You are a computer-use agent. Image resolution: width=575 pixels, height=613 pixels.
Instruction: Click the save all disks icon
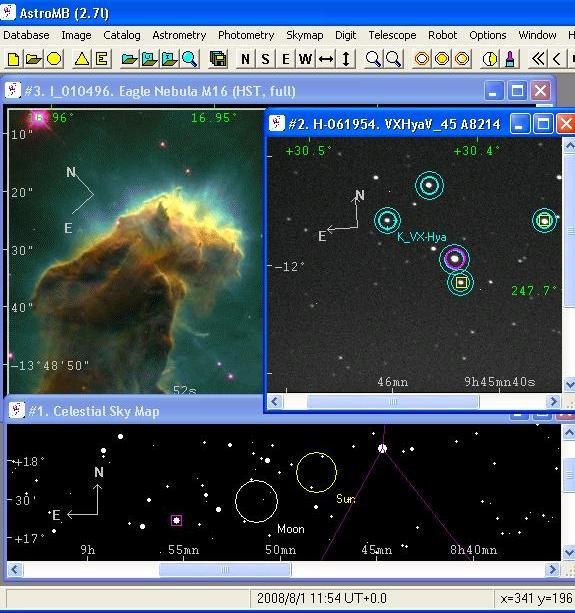(218, 59)
